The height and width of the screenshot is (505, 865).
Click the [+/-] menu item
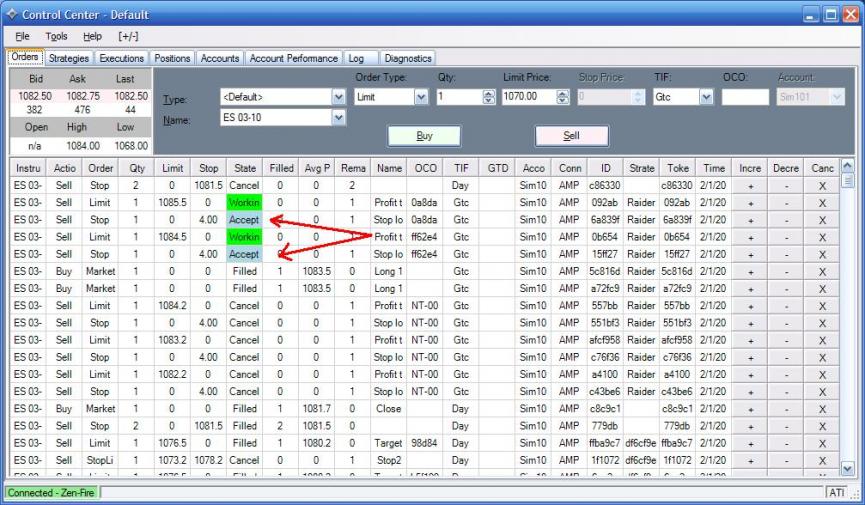(128, 36)
